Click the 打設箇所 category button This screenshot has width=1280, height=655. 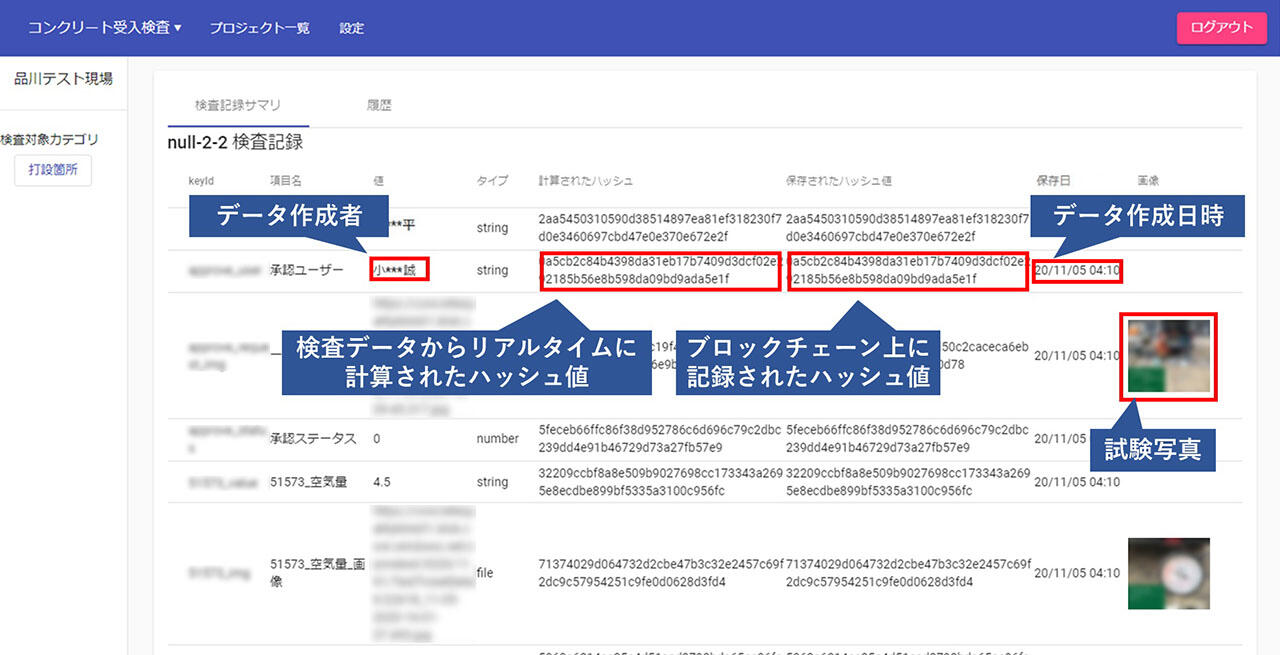[53, 171]
